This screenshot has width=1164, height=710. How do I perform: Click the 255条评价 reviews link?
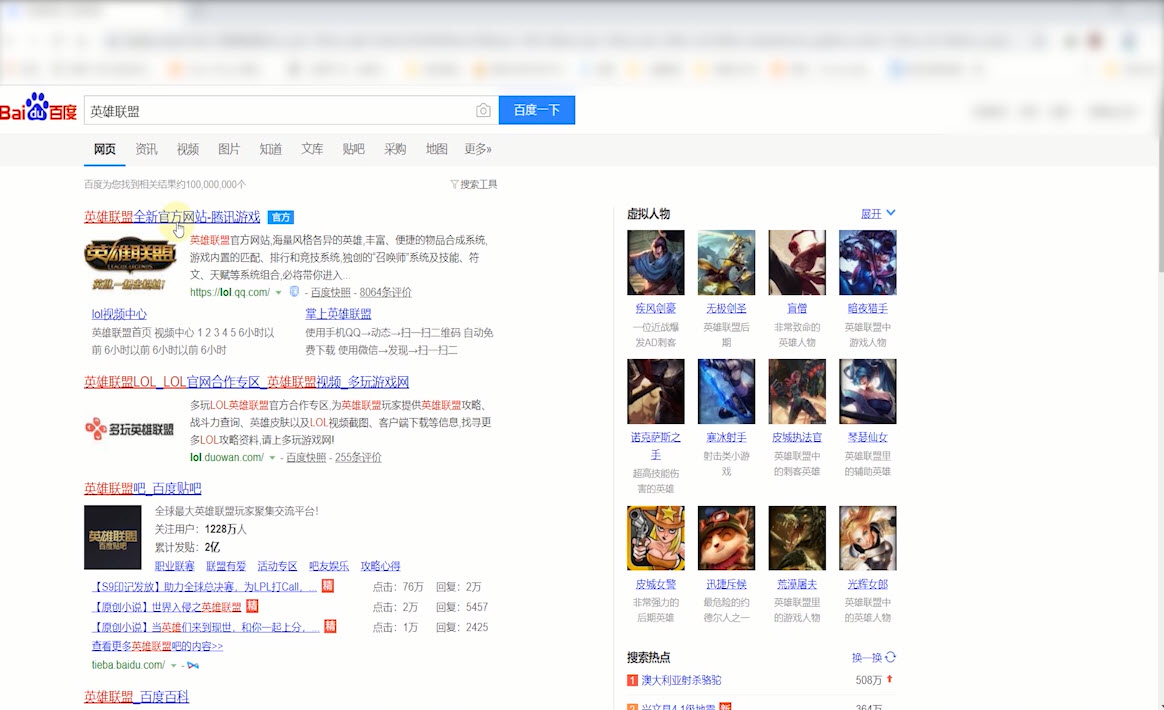point(358,457)
